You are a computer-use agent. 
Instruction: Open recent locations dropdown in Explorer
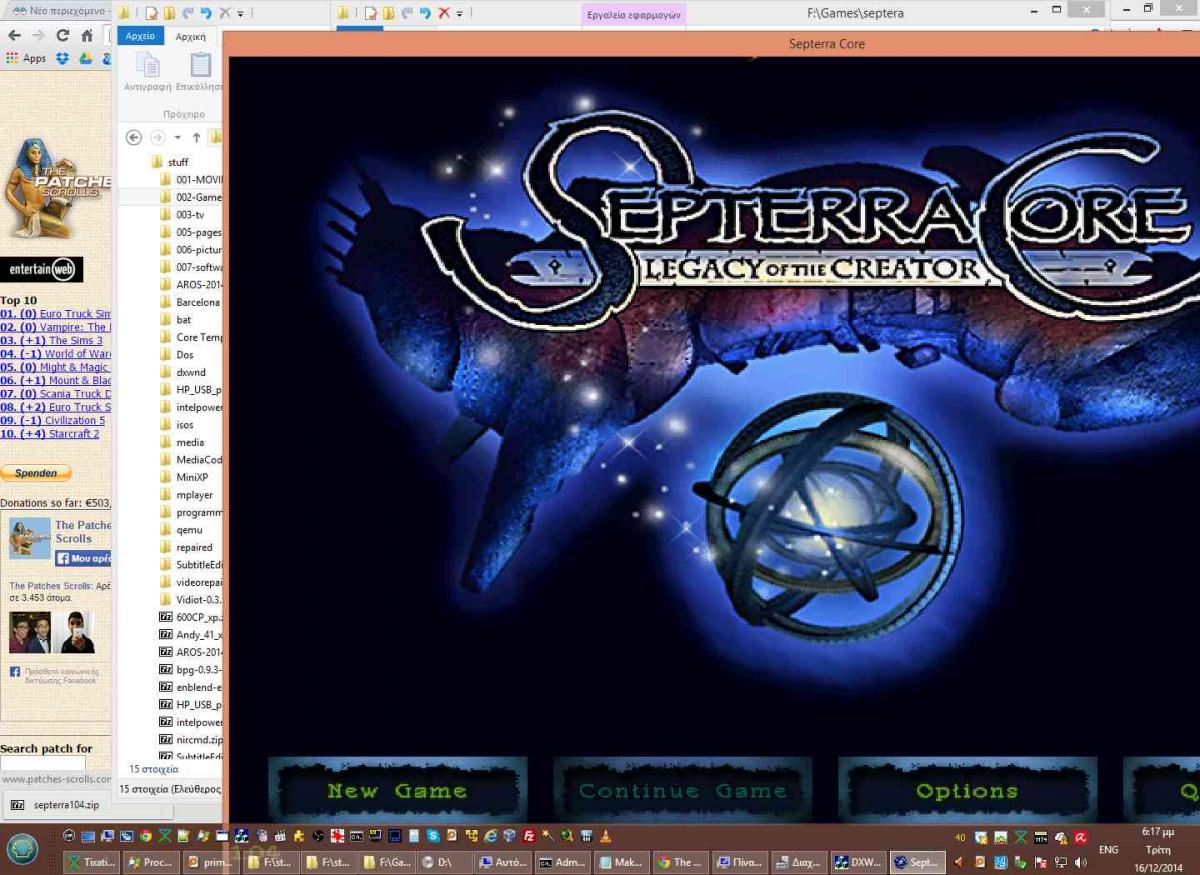point(177,137)
